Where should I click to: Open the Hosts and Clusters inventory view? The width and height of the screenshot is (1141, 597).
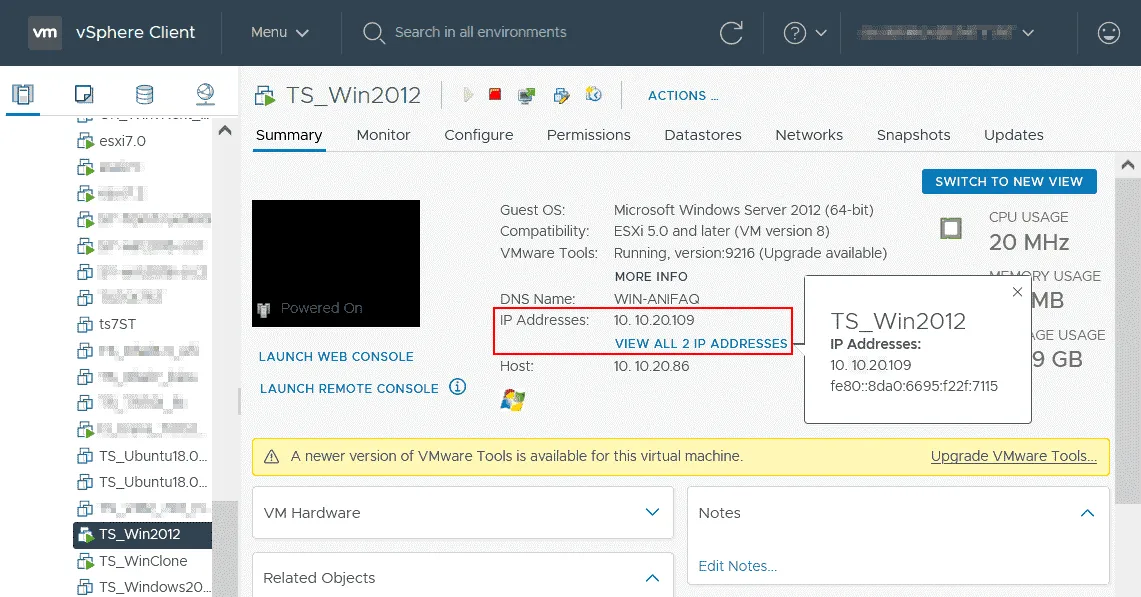tap(23, 94)
